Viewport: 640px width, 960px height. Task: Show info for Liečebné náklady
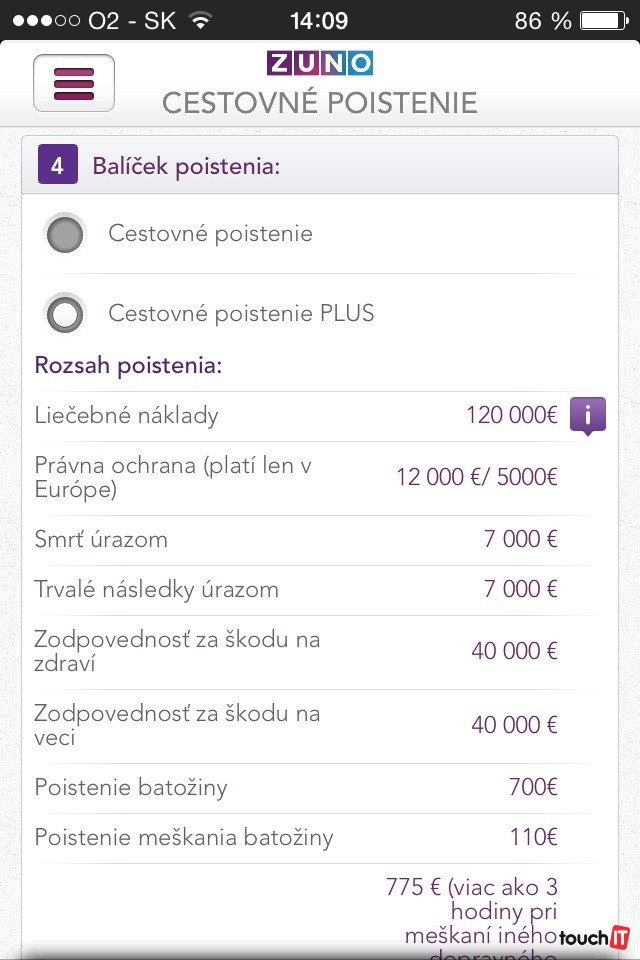pos(588,414)
